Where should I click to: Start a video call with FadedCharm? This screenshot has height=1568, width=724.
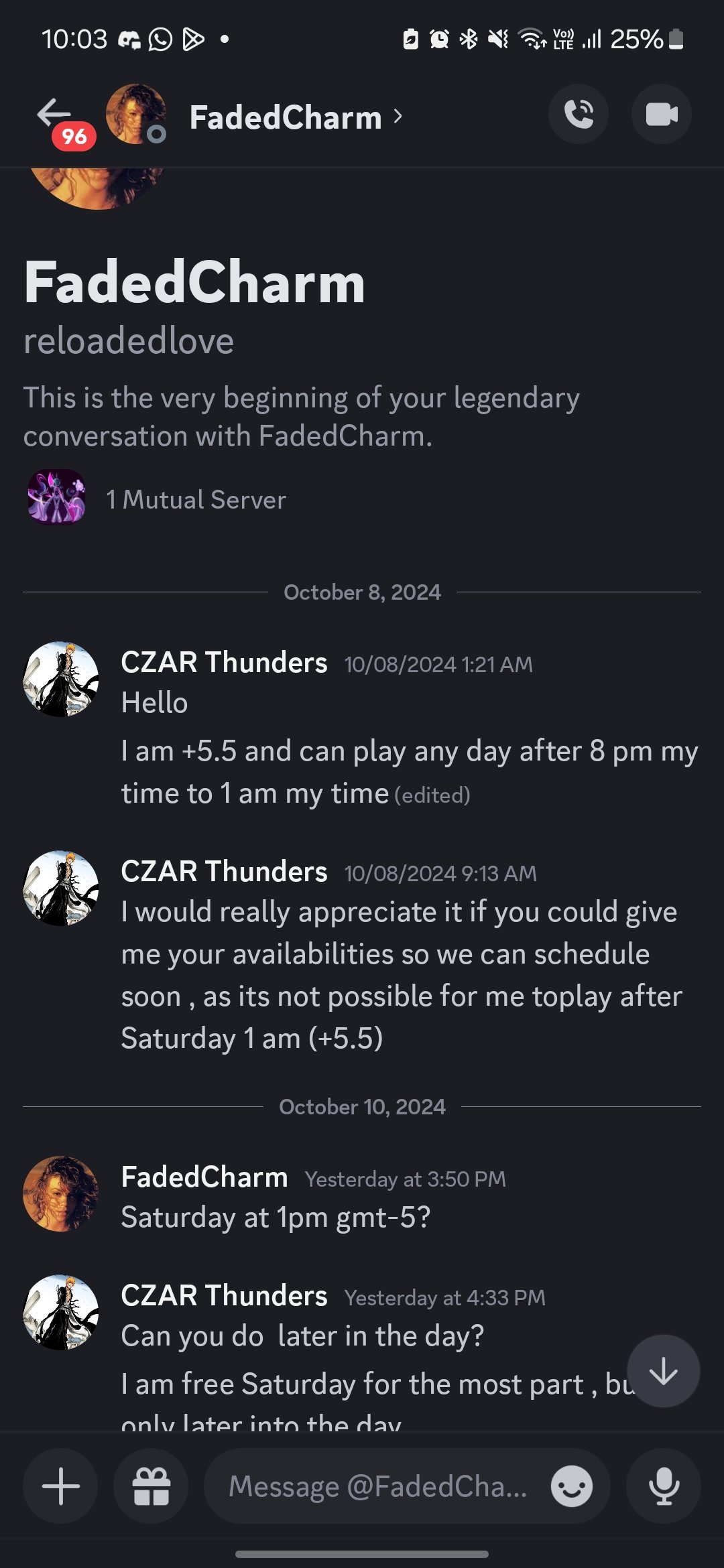[x=662, y=114]
